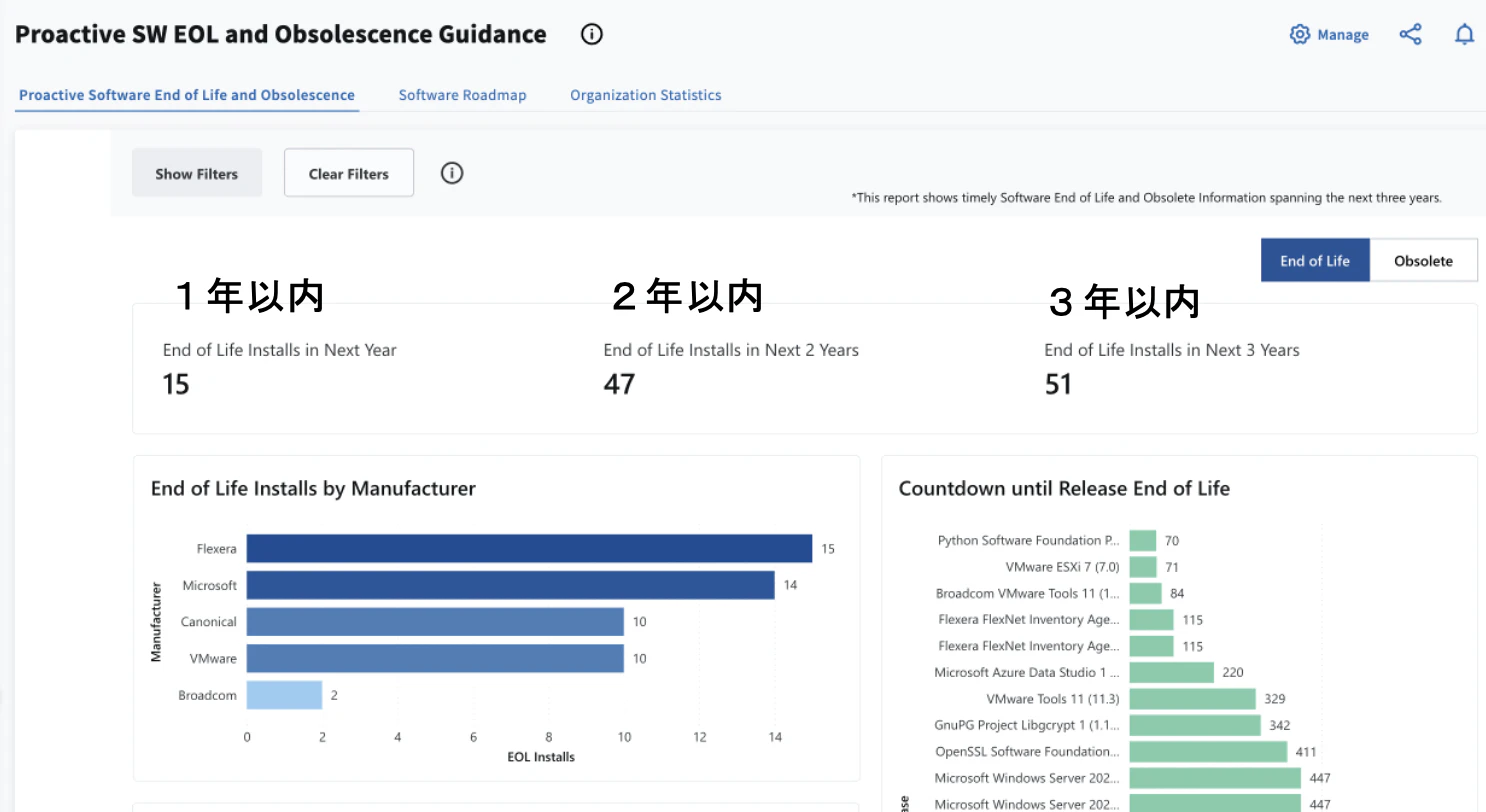Open the Organization Statistics tab
This screenshot has height=812, width=1486.
click(646, 95)
